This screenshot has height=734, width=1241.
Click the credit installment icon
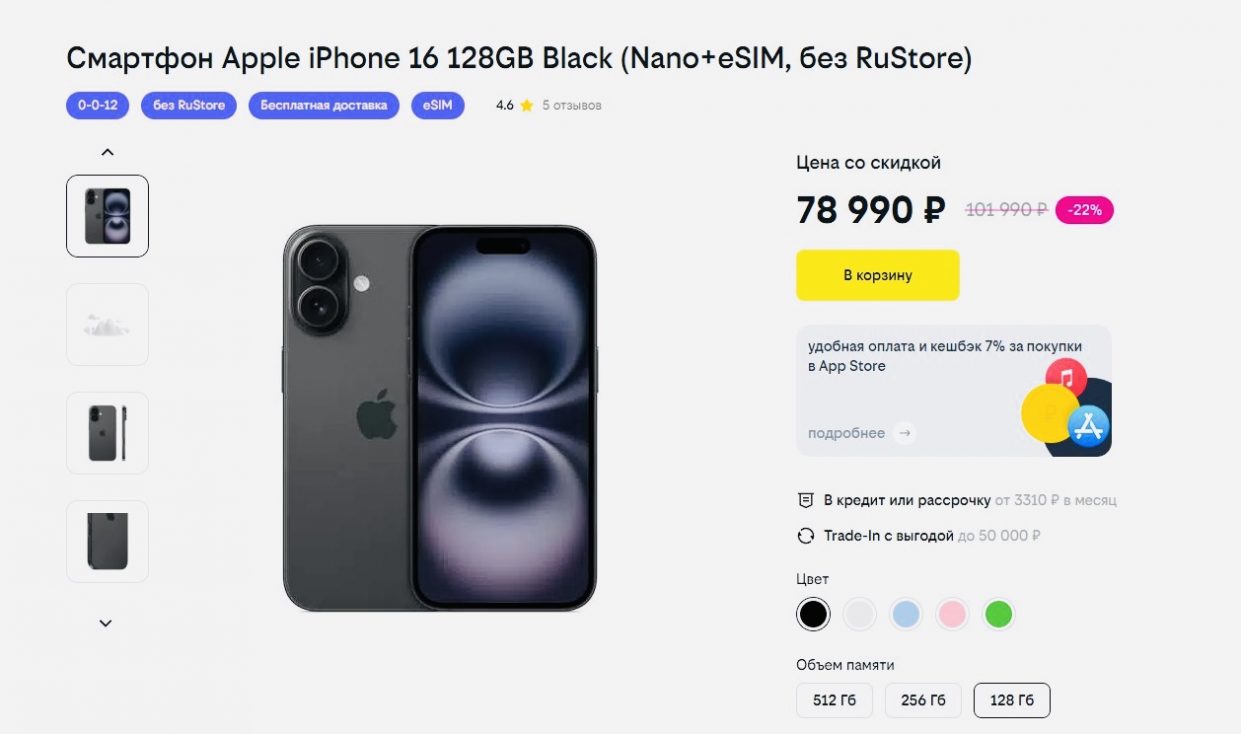point(806,500)
